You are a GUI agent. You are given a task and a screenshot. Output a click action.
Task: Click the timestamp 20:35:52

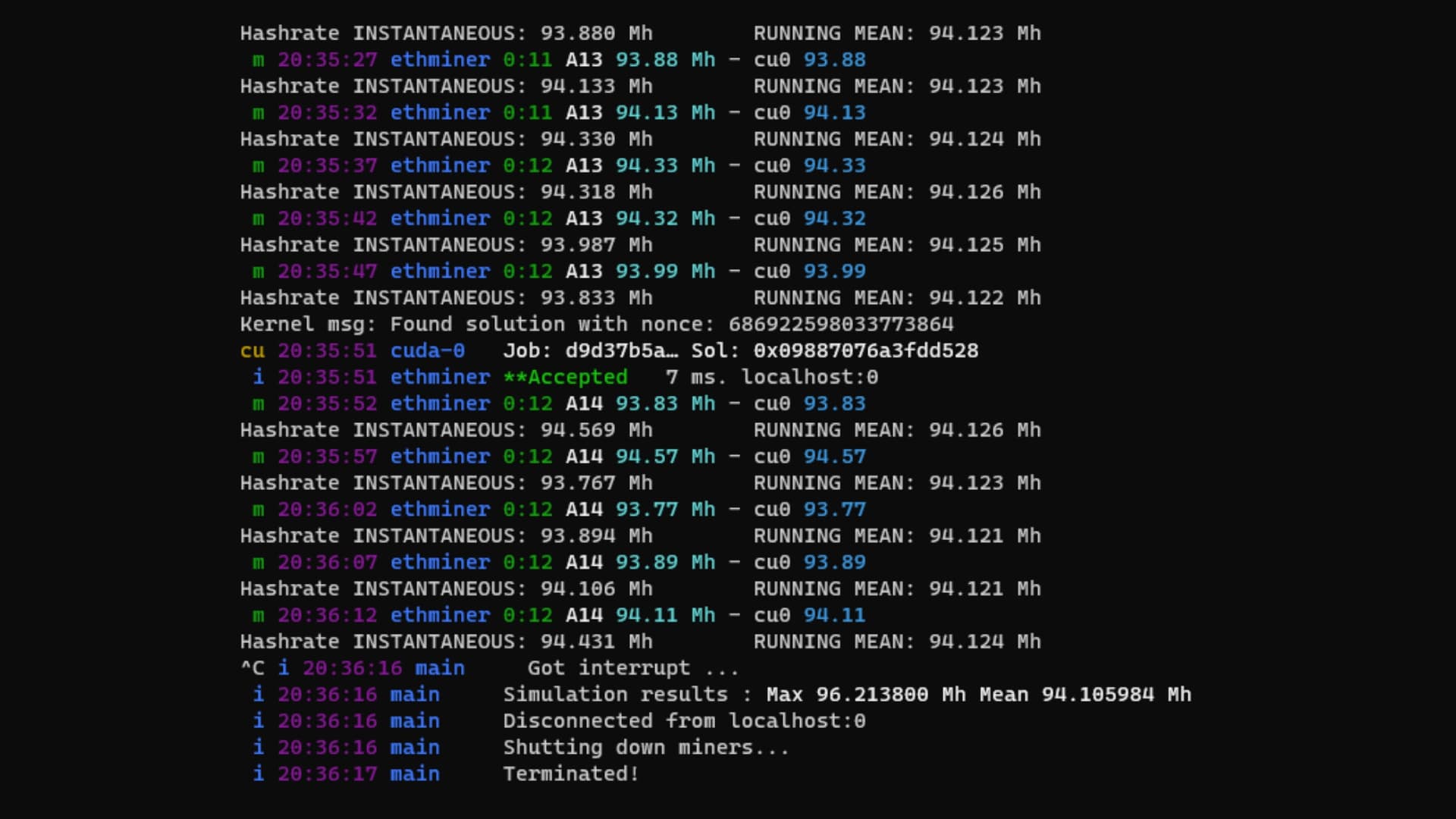pyautogui.click(x=327, y=404)
